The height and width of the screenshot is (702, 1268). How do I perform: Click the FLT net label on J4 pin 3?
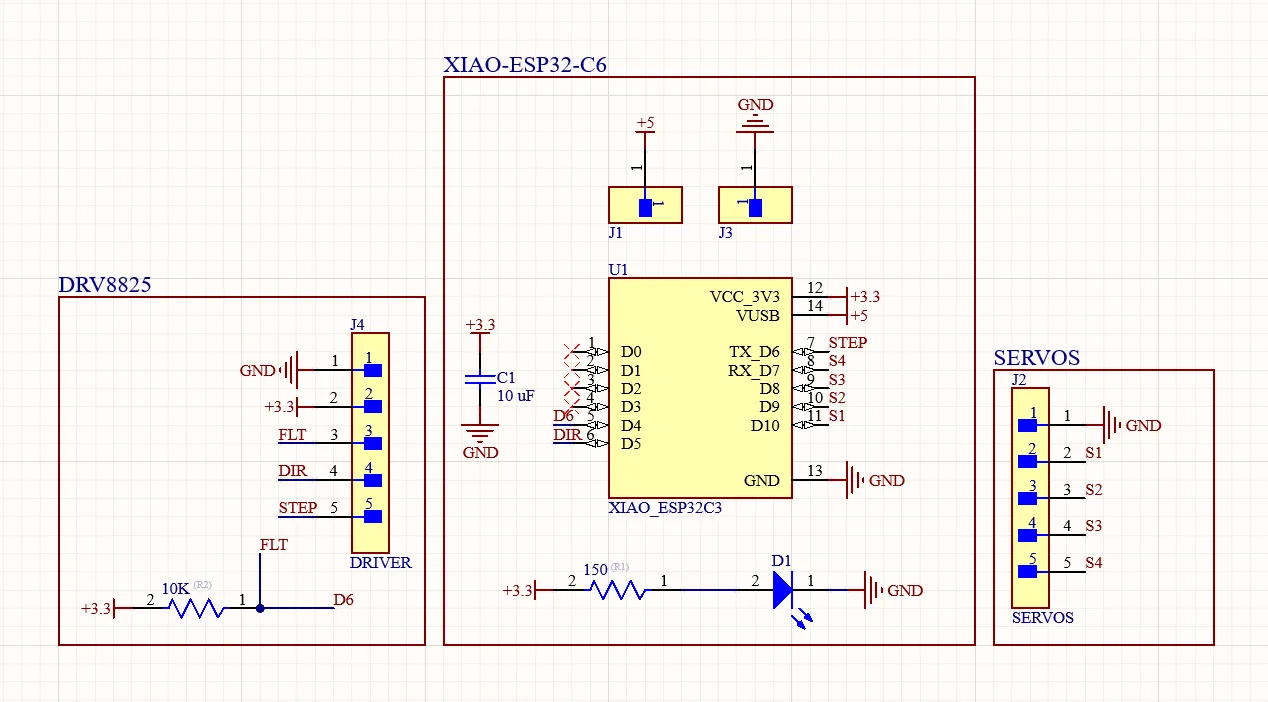point(292,435)
